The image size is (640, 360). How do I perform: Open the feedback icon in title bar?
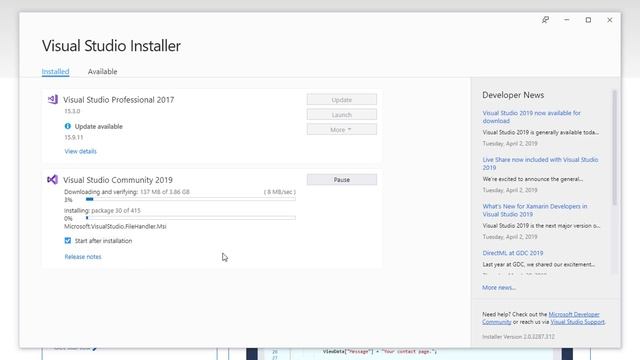[545, 20]
